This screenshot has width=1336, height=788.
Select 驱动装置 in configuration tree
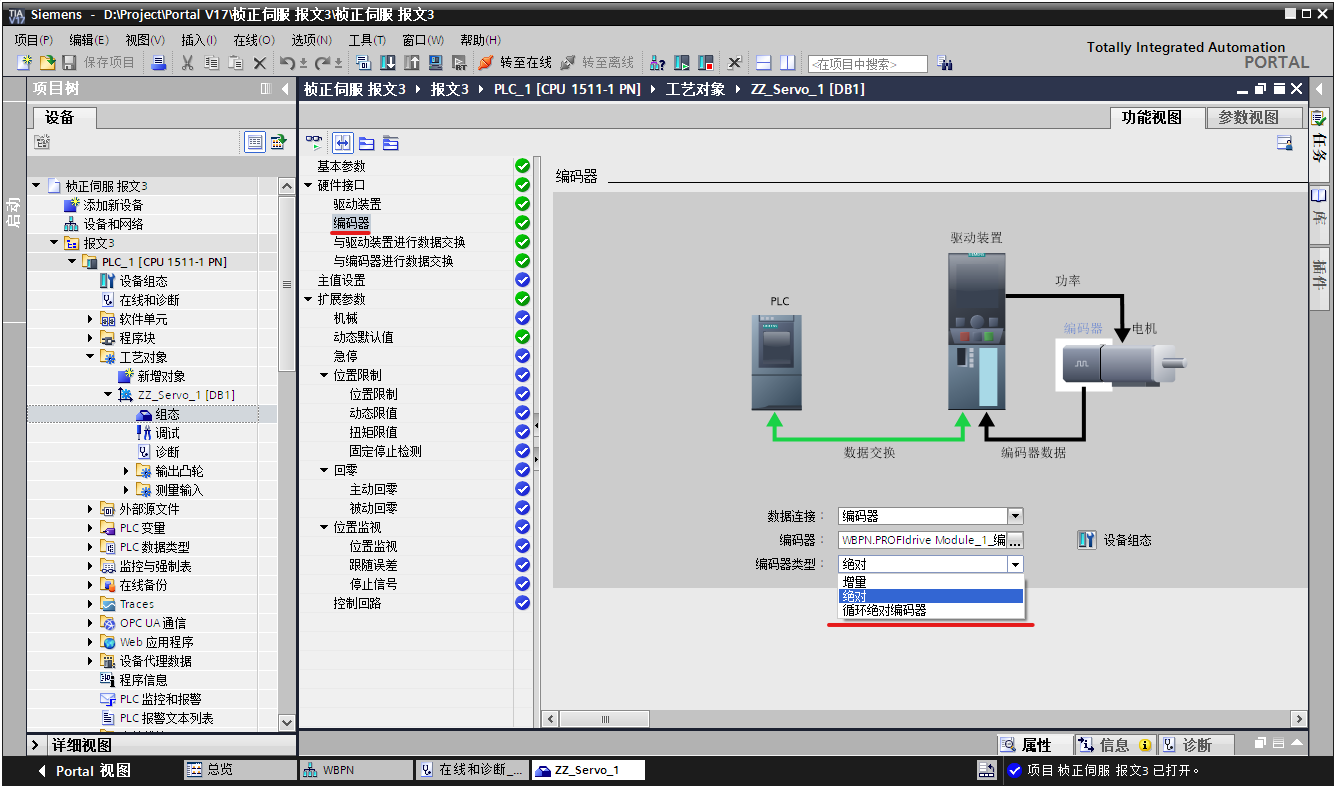pos(357,204)
